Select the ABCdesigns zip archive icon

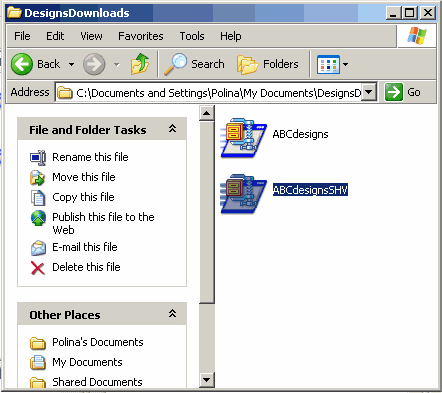pyautogui.click(x=244, y=137)
